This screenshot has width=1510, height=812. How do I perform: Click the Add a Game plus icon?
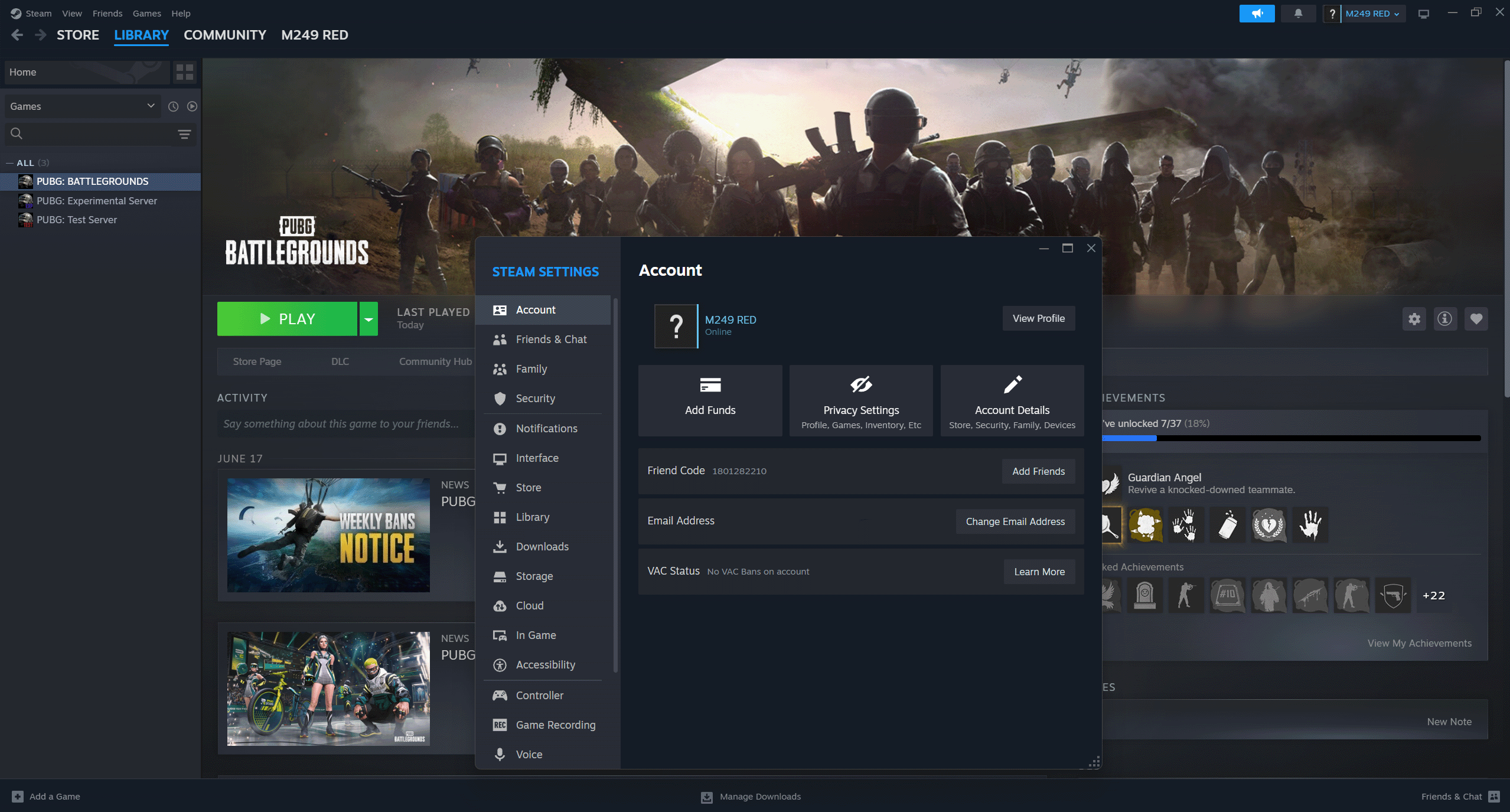[x=18, y=796]
